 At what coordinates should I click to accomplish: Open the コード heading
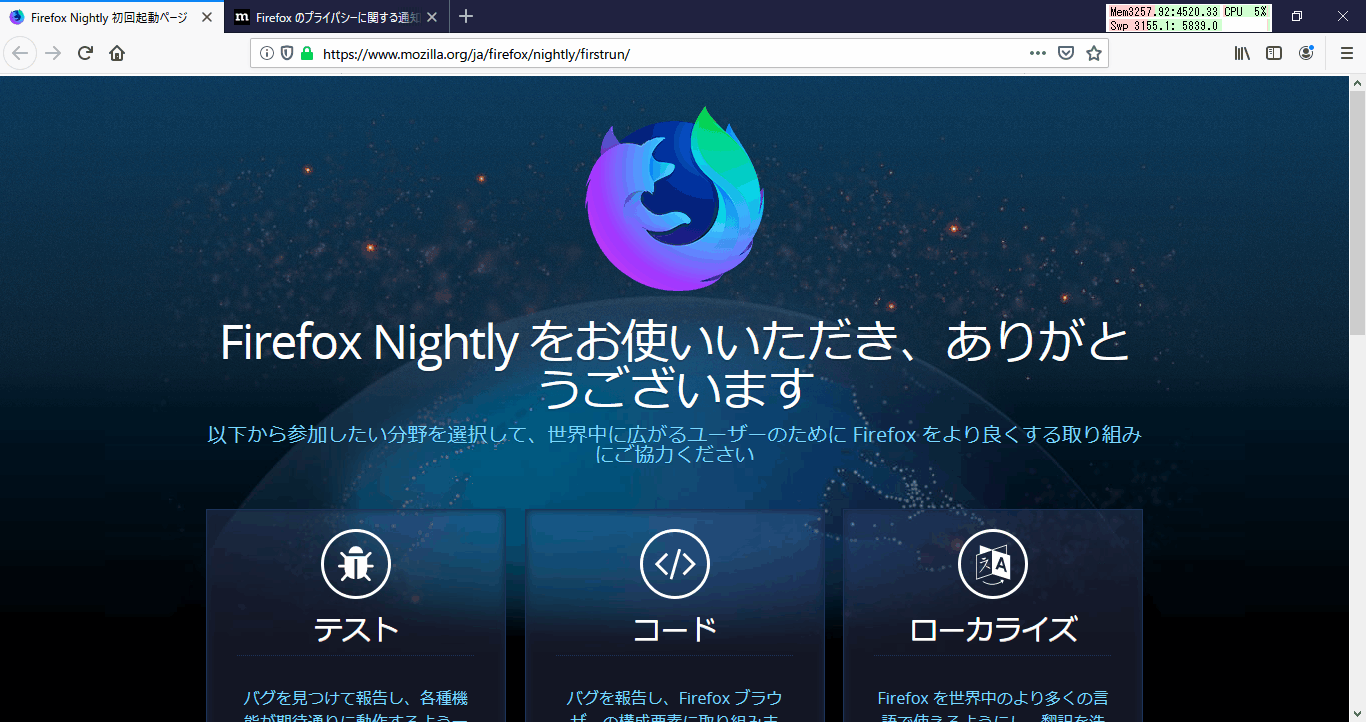point(675,629)
